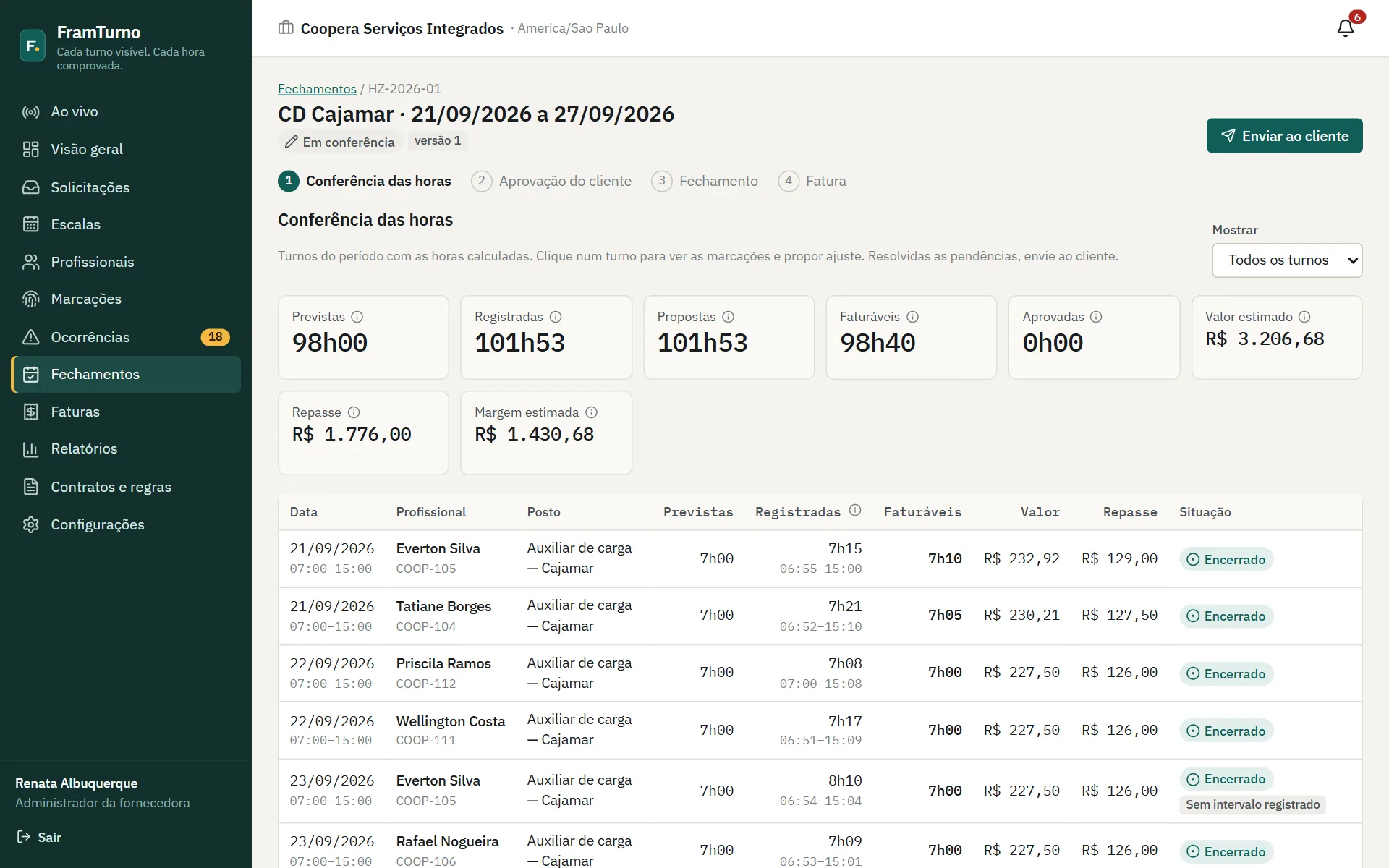Click the Configurações gear icon
The height and width of the screenshot is (868, 1389).
30,524
